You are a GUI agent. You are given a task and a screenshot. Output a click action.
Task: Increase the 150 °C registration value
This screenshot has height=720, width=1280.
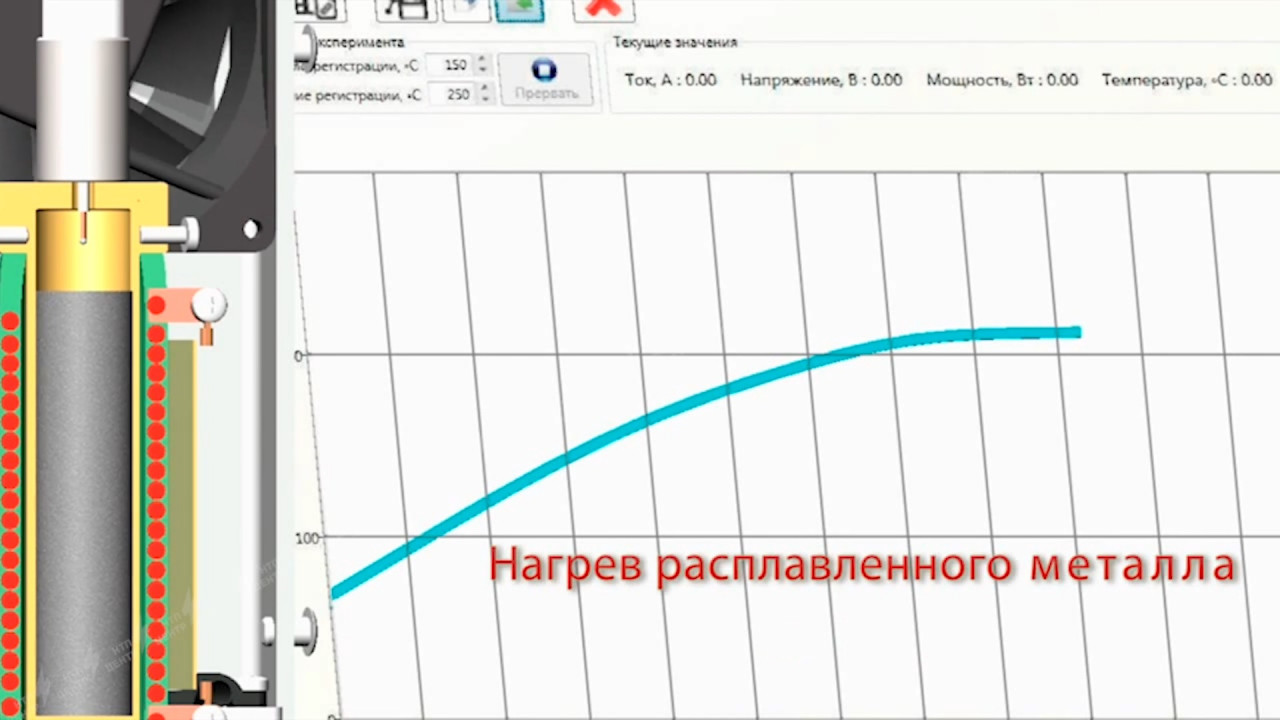coord(483,60)
